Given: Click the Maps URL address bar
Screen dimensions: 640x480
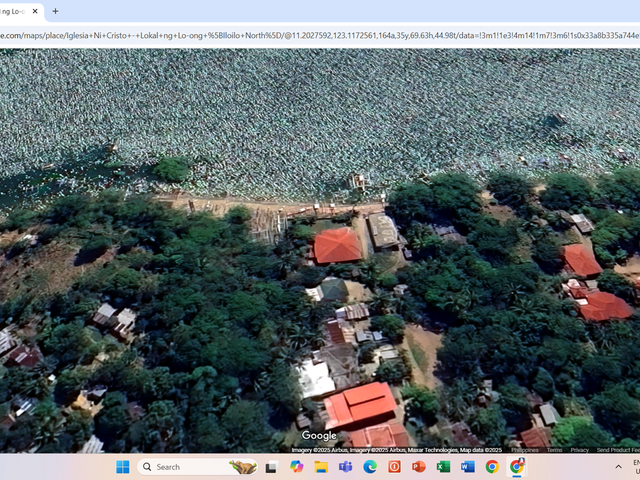Looking at the screenshot, I should [320, 36].
